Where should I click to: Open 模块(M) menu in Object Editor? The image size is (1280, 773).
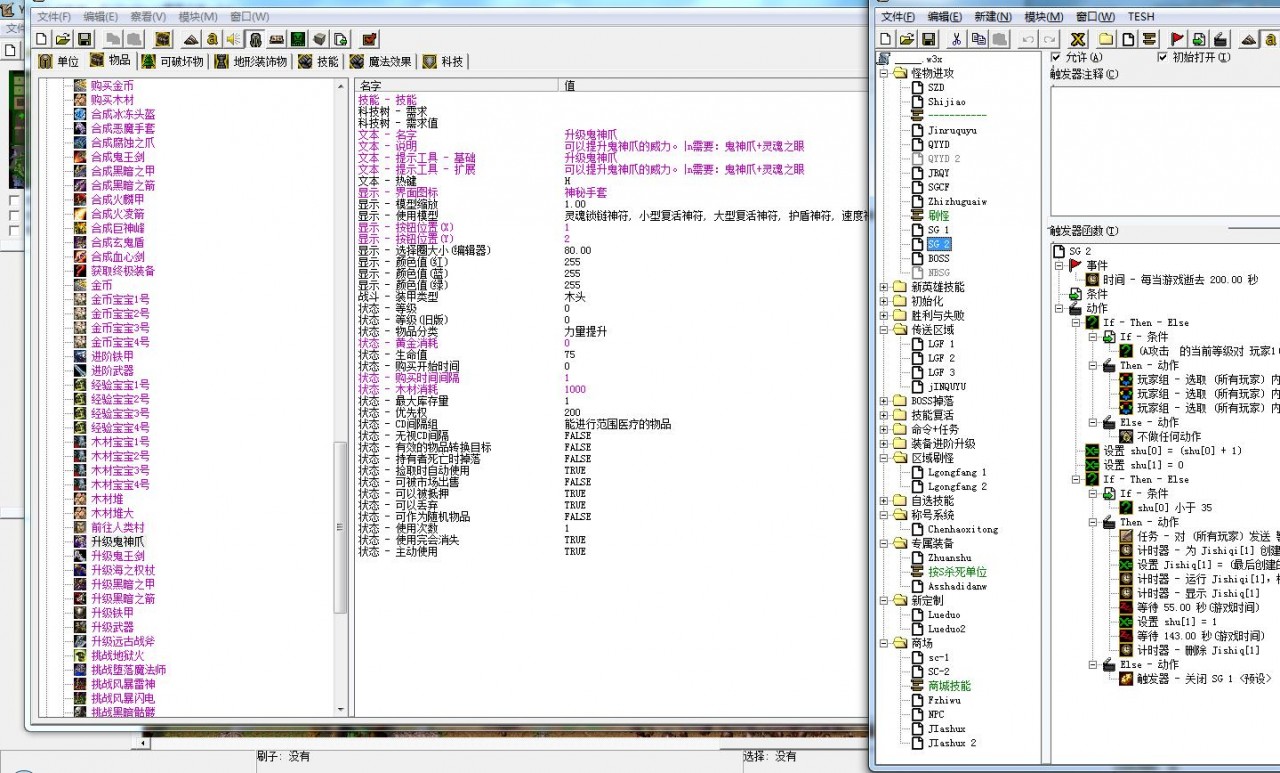point(198,17)
